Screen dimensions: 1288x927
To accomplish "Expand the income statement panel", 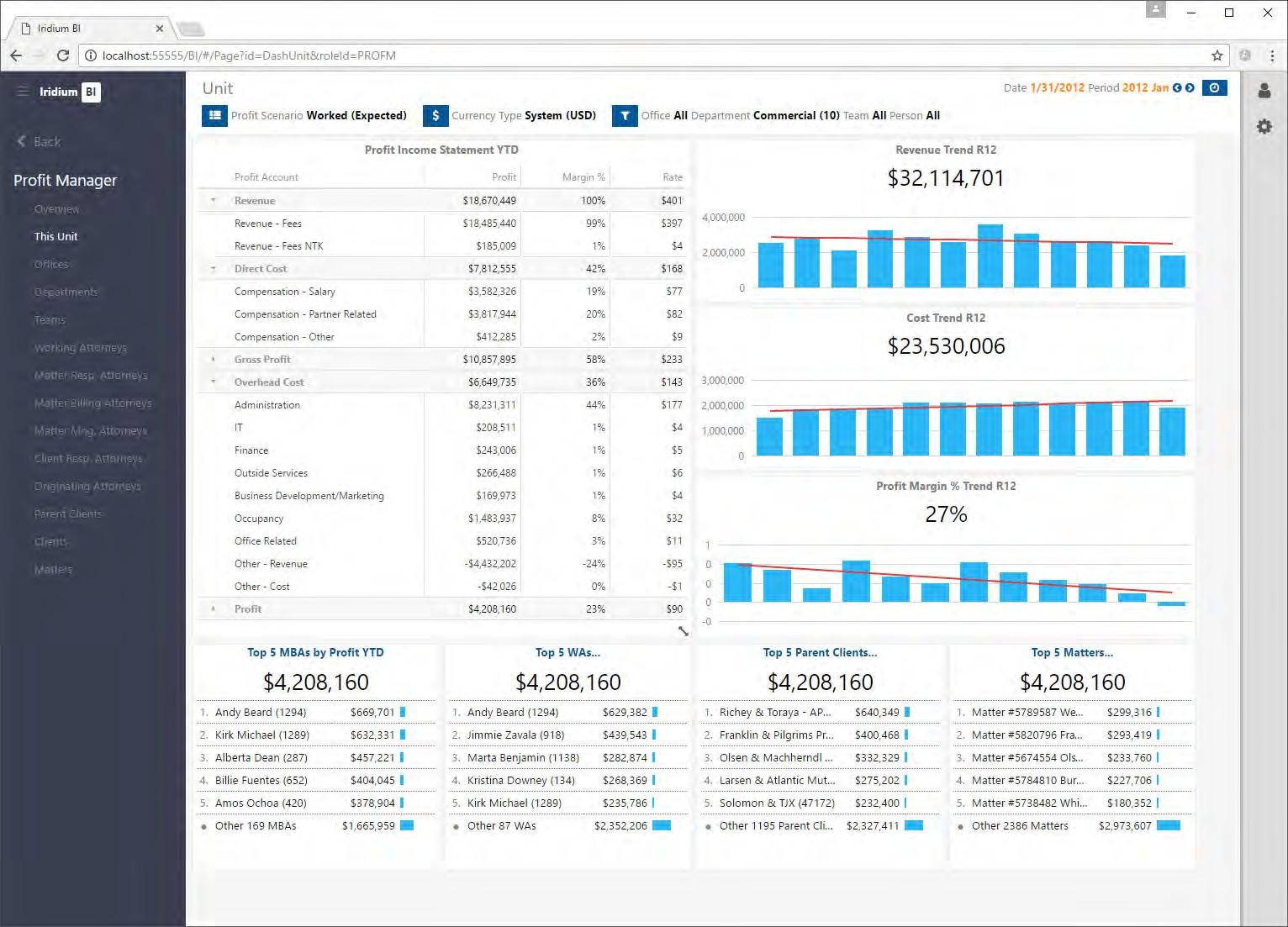I will click(683, 630).
